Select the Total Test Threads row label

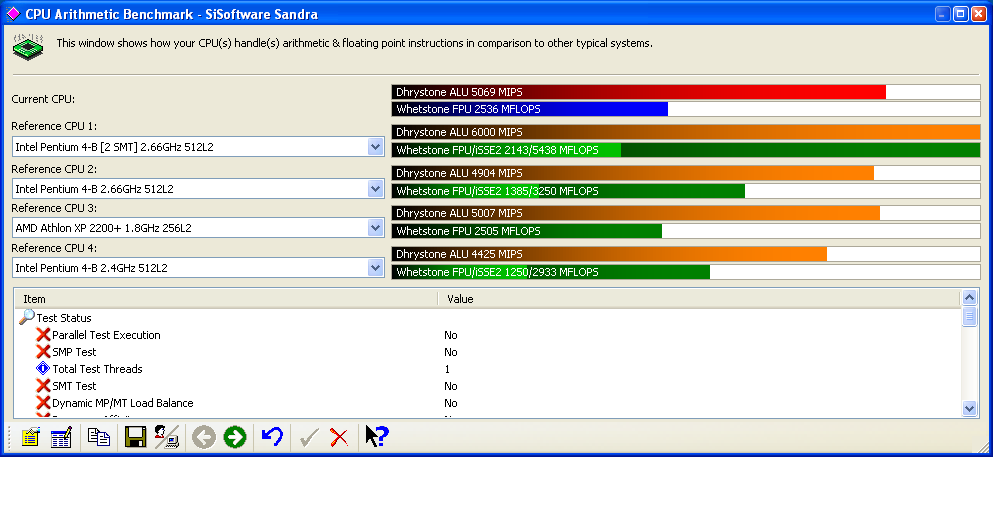98,369
